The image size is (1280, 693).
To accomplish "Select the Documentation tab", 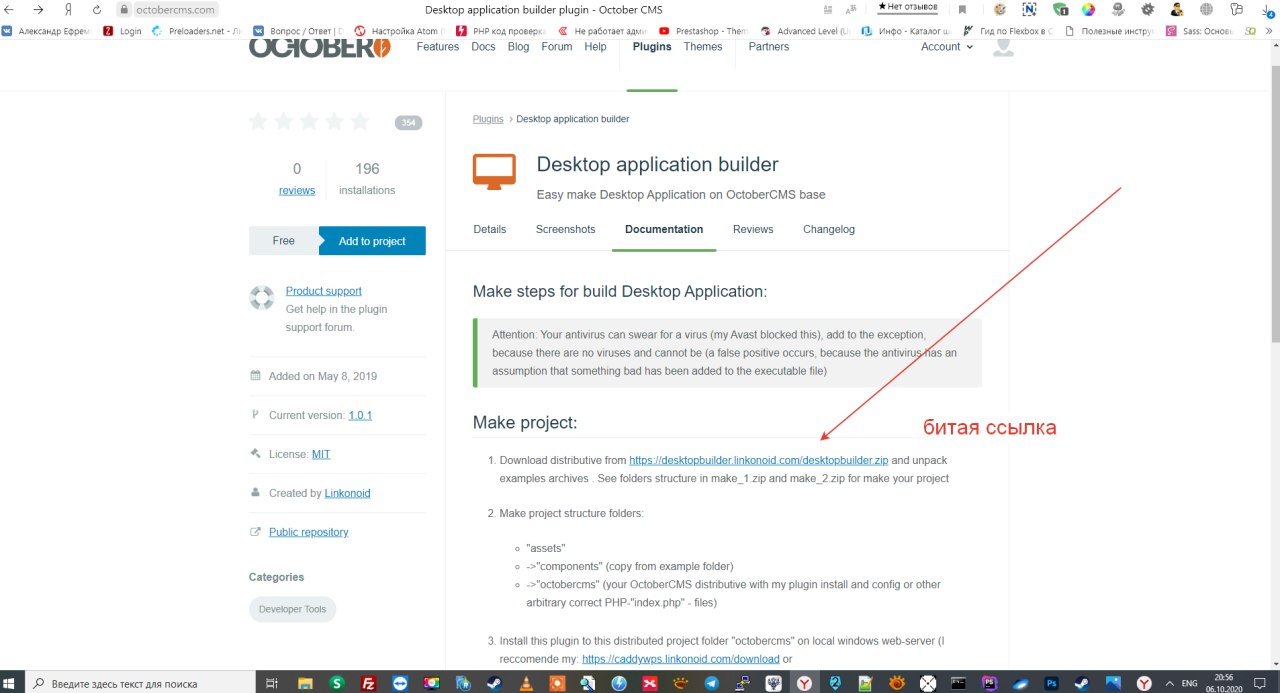I will [x=664, y=229].
